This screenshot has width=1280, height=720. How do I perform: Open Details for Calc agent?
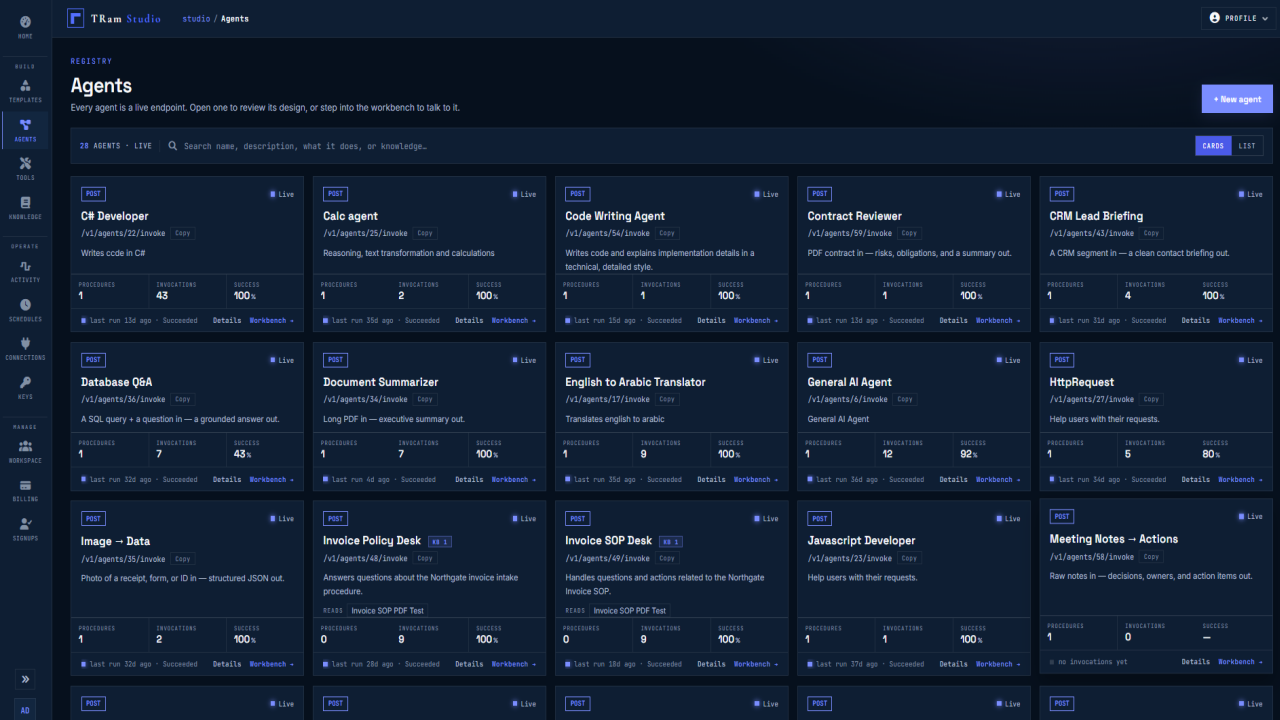click(x=469, y=321)
